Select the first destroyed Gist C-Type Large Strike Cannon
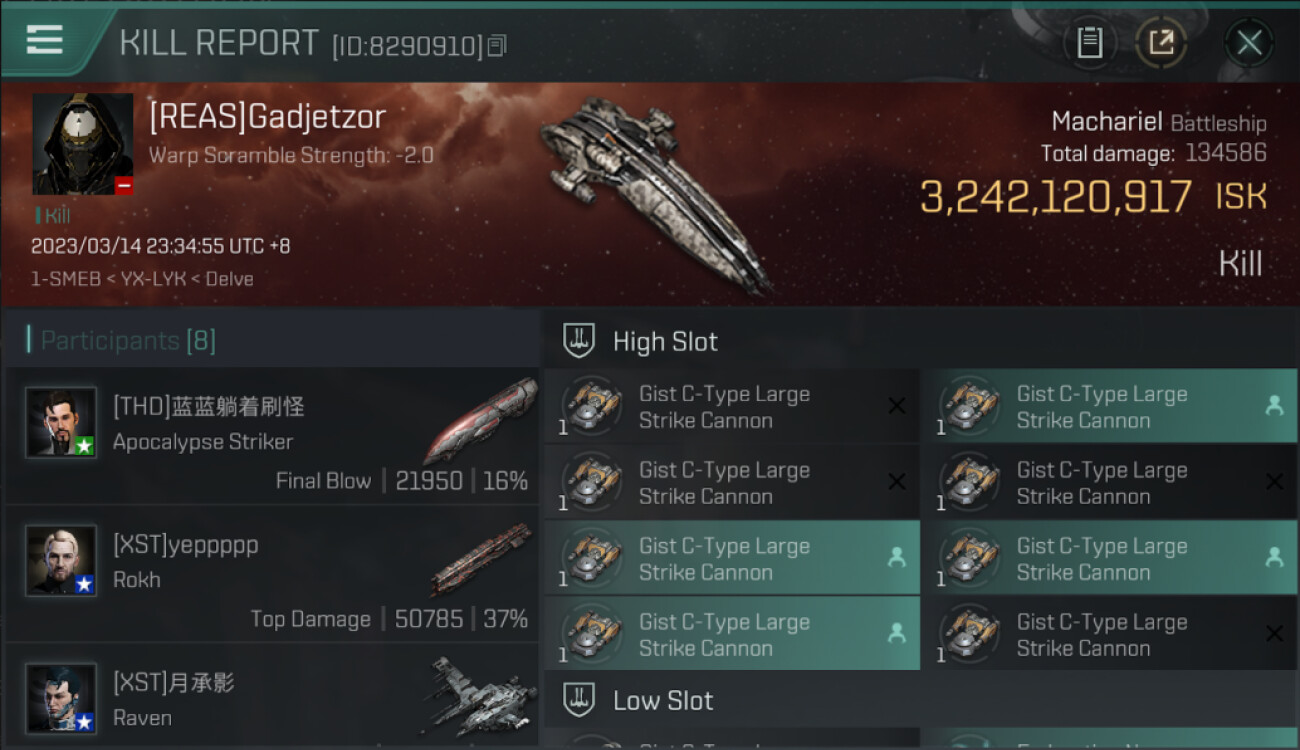This screenshot has width=1300, height=750. coord(732,407)
